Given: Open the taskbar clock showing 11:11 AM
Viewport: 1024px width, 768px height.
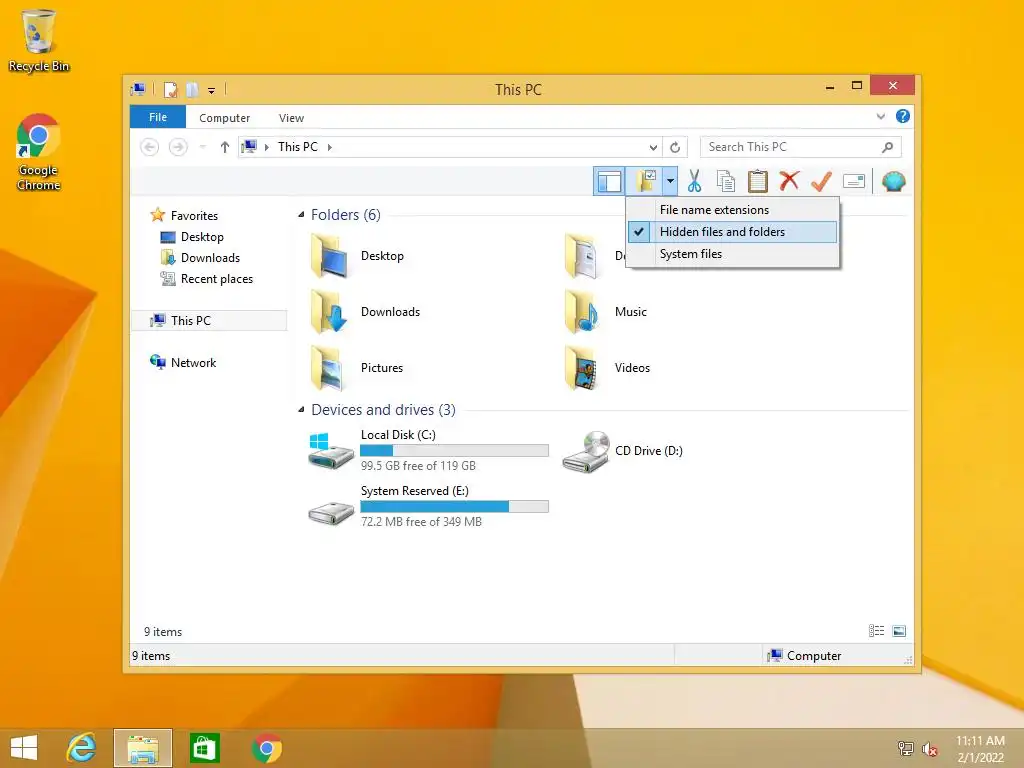Looking at the screenshot, I should pyautogui.click(x=980, y=748).
